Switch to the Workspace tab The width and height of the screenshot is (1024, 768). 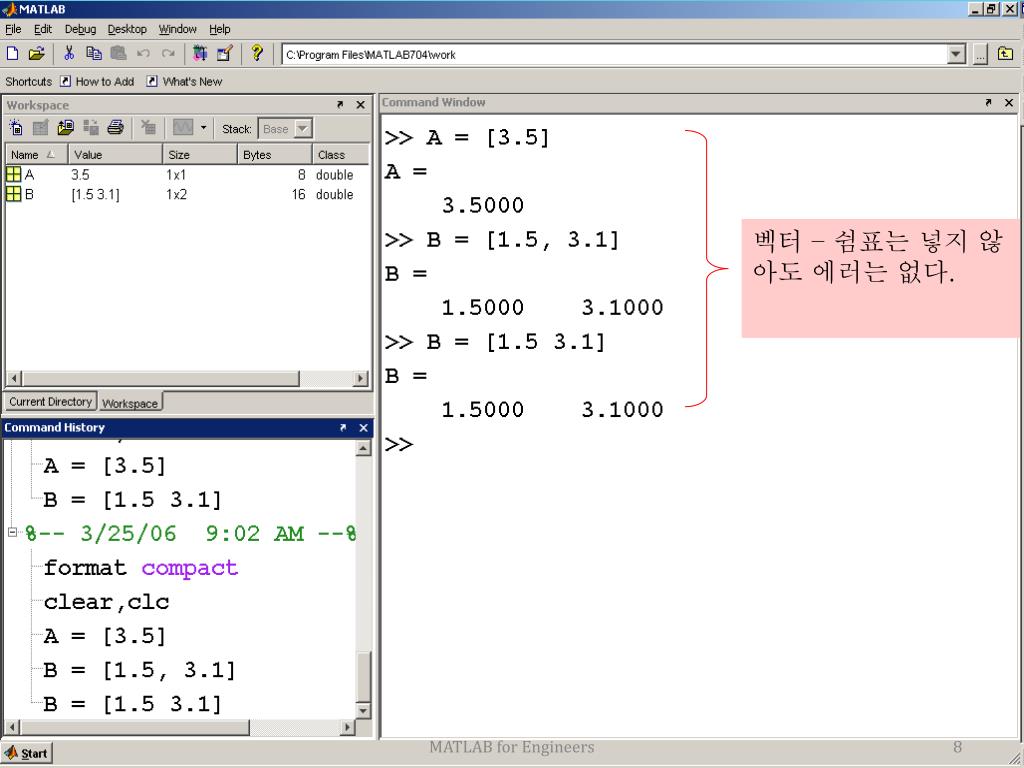pos(130,404)
